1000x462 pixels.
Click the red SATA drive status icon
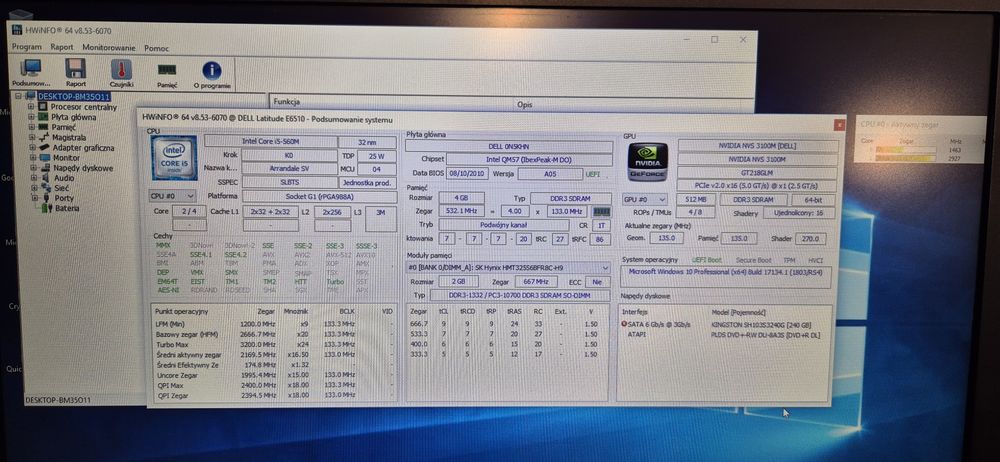point(624,324)
